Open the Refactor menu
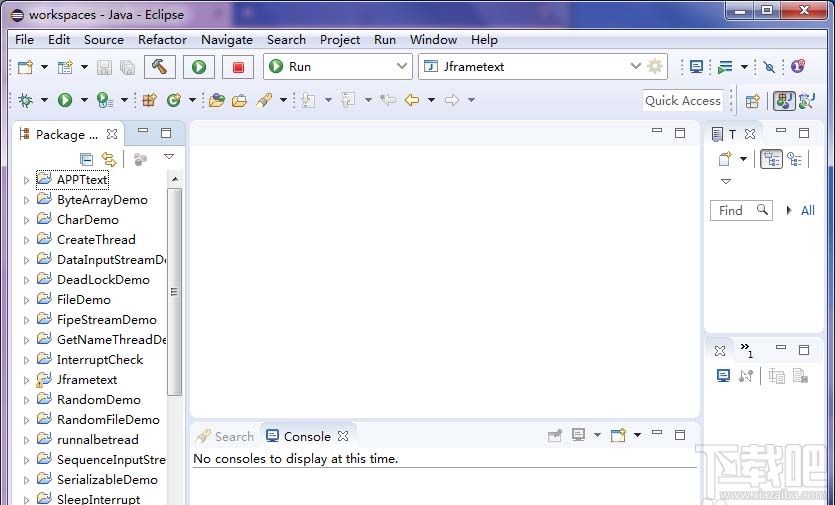The image size is (835, 505). click(162, 40)
